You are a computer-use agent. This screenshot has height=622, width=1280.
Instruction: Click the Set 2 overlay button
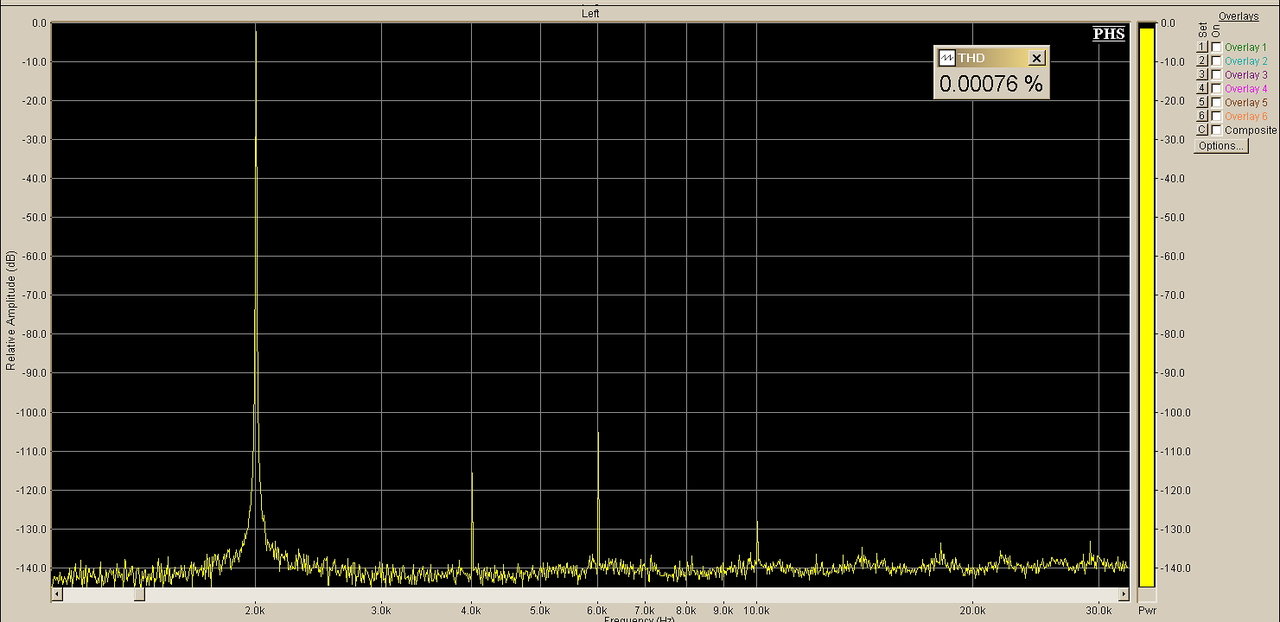(1202, 61)
